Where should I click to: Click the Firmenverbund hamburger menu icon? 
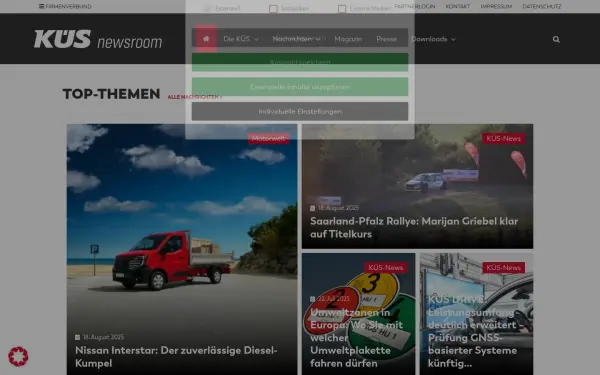[41, 6]
